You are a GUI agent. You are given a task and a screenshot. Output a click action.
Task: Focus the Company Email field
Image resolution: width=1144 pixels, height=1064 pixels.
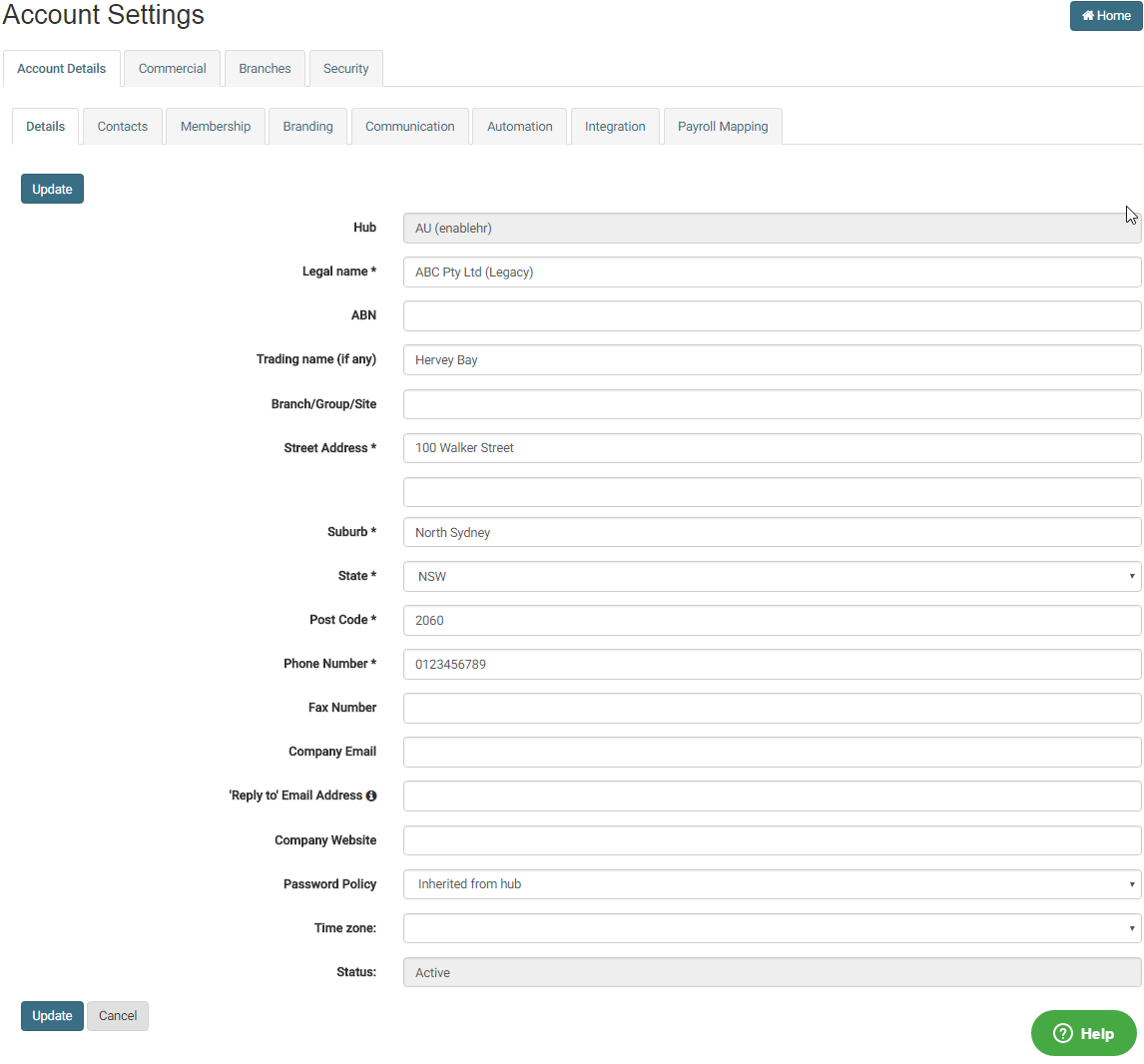[772, 753]
